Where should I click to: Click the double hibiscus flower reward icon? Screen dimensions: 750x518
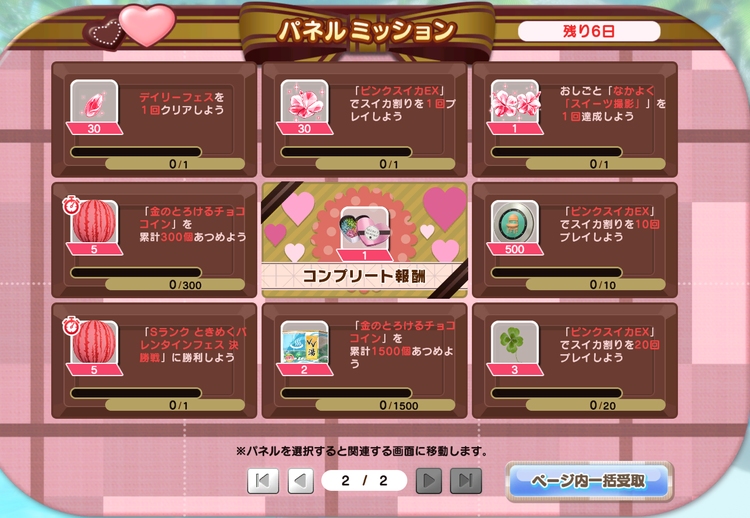point(515,102)
